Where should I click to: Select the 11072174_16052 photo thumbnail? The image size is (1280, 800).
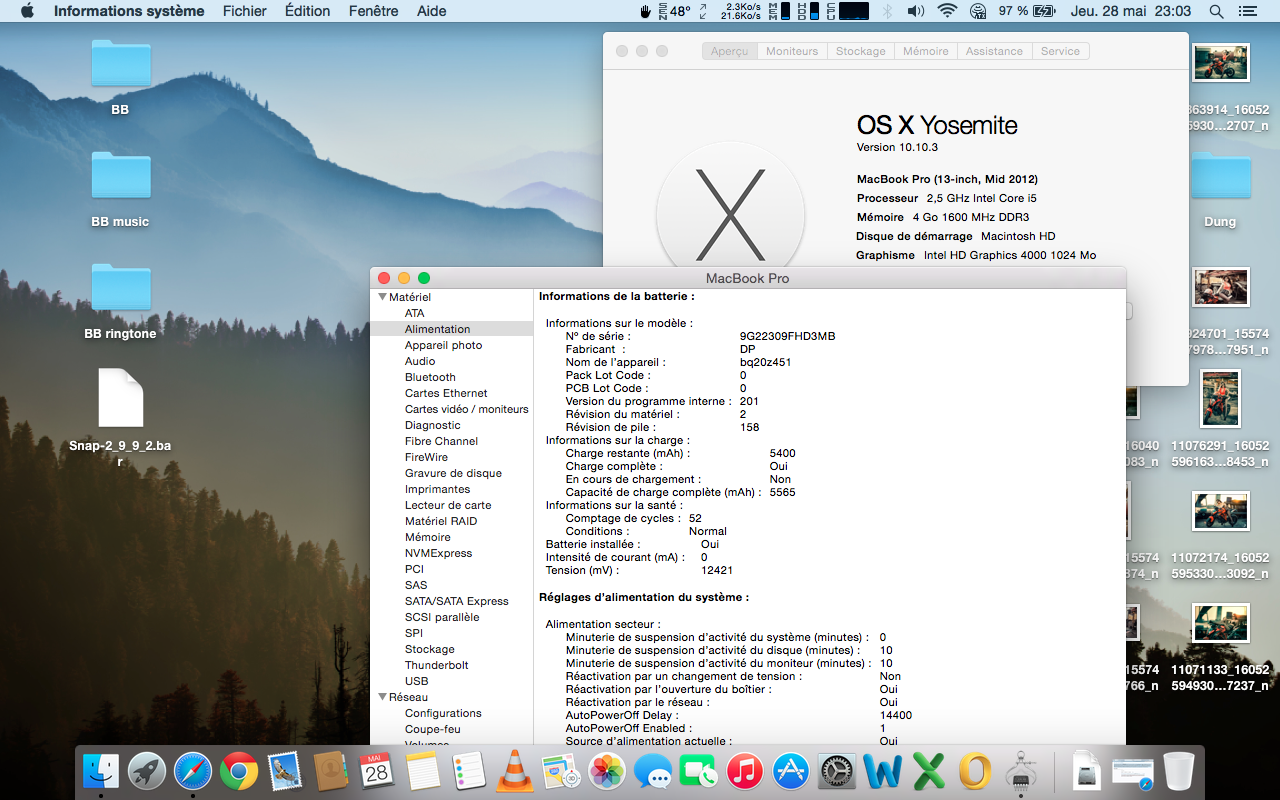(1221, 511)
